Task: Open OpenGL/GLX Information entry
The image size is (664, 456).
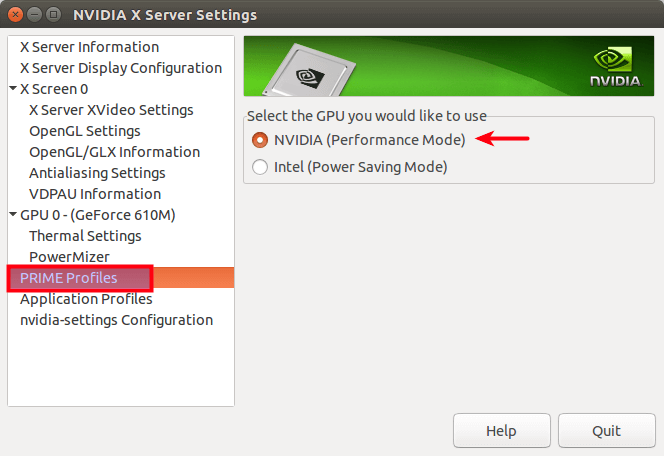Action: 114,152
